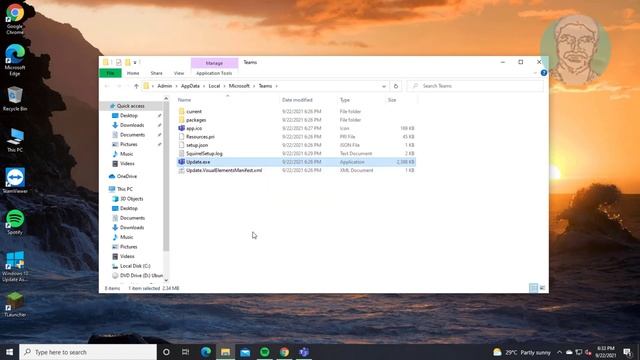Expand the chevron after Teams in breadcrumb
Image resolution: width=640 pixels, height=360 pixels.
(277, 86)
